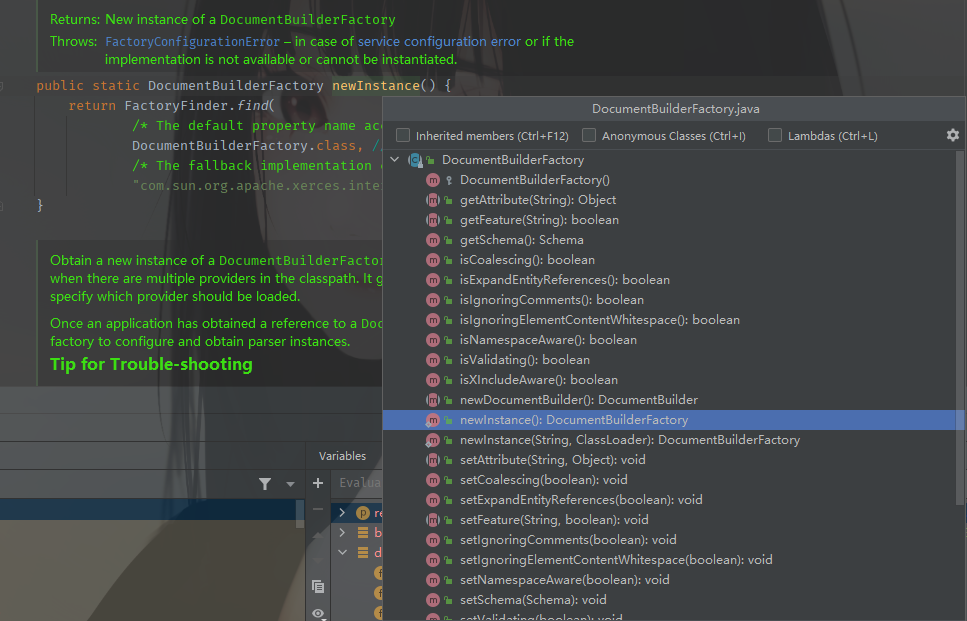
Task: Switch to the Variables tab
Action: (342, 456)
